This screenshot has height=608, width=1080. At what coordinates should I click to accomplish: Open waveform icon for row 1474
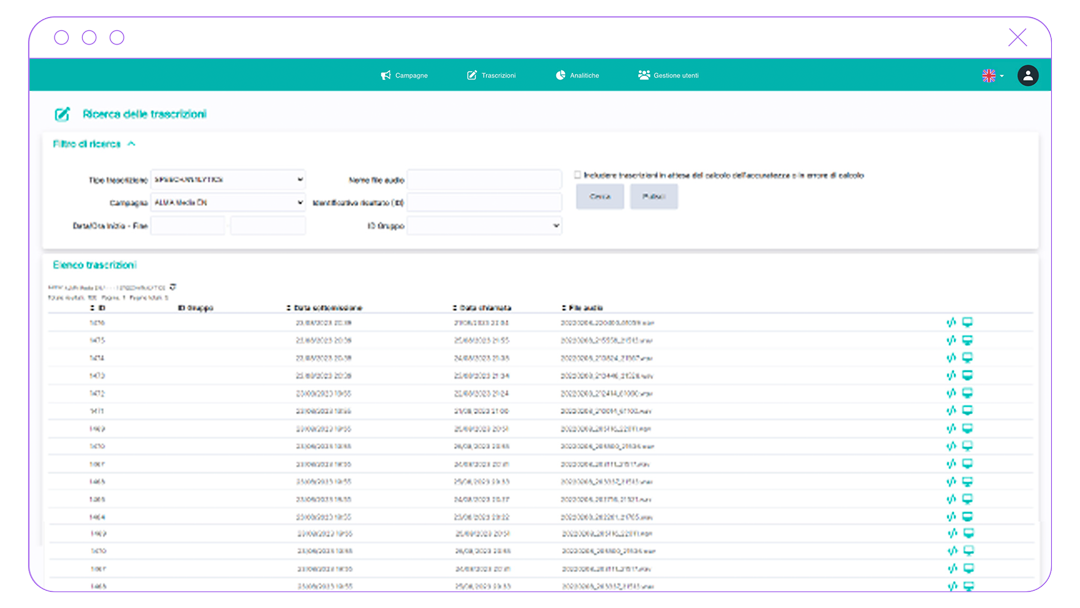pos(951,358)
